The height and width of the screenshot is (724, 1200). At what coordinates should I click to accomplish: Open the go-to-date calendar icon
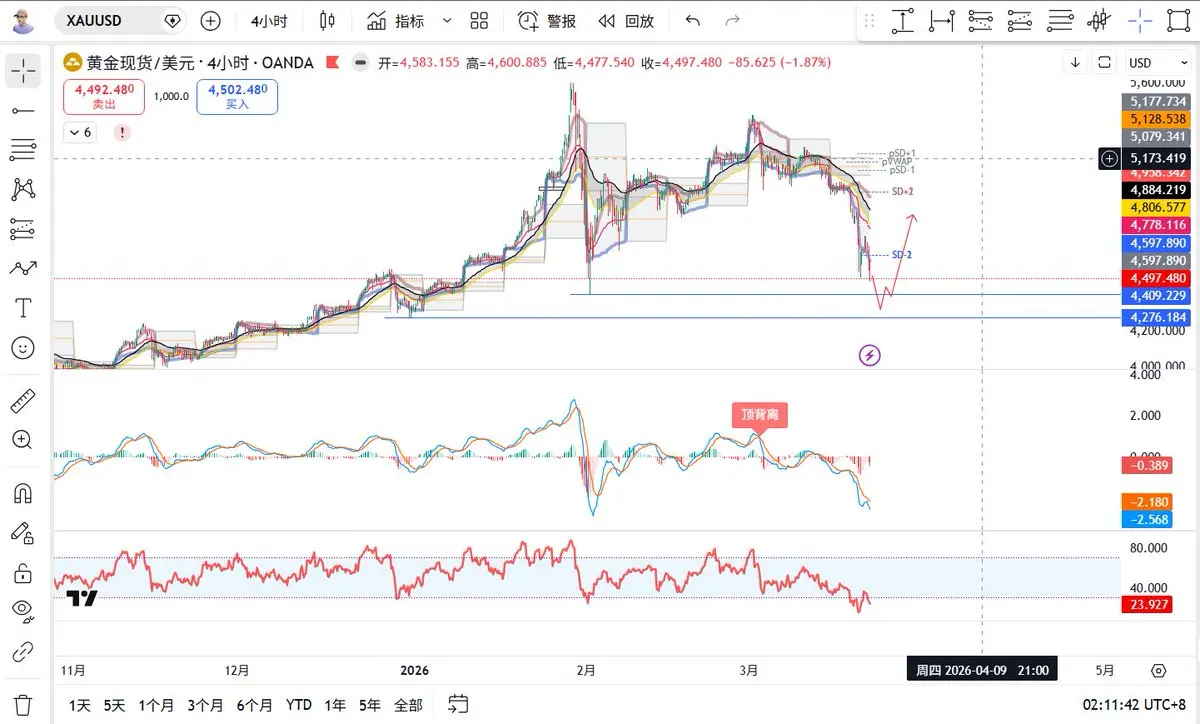point(458,704)
